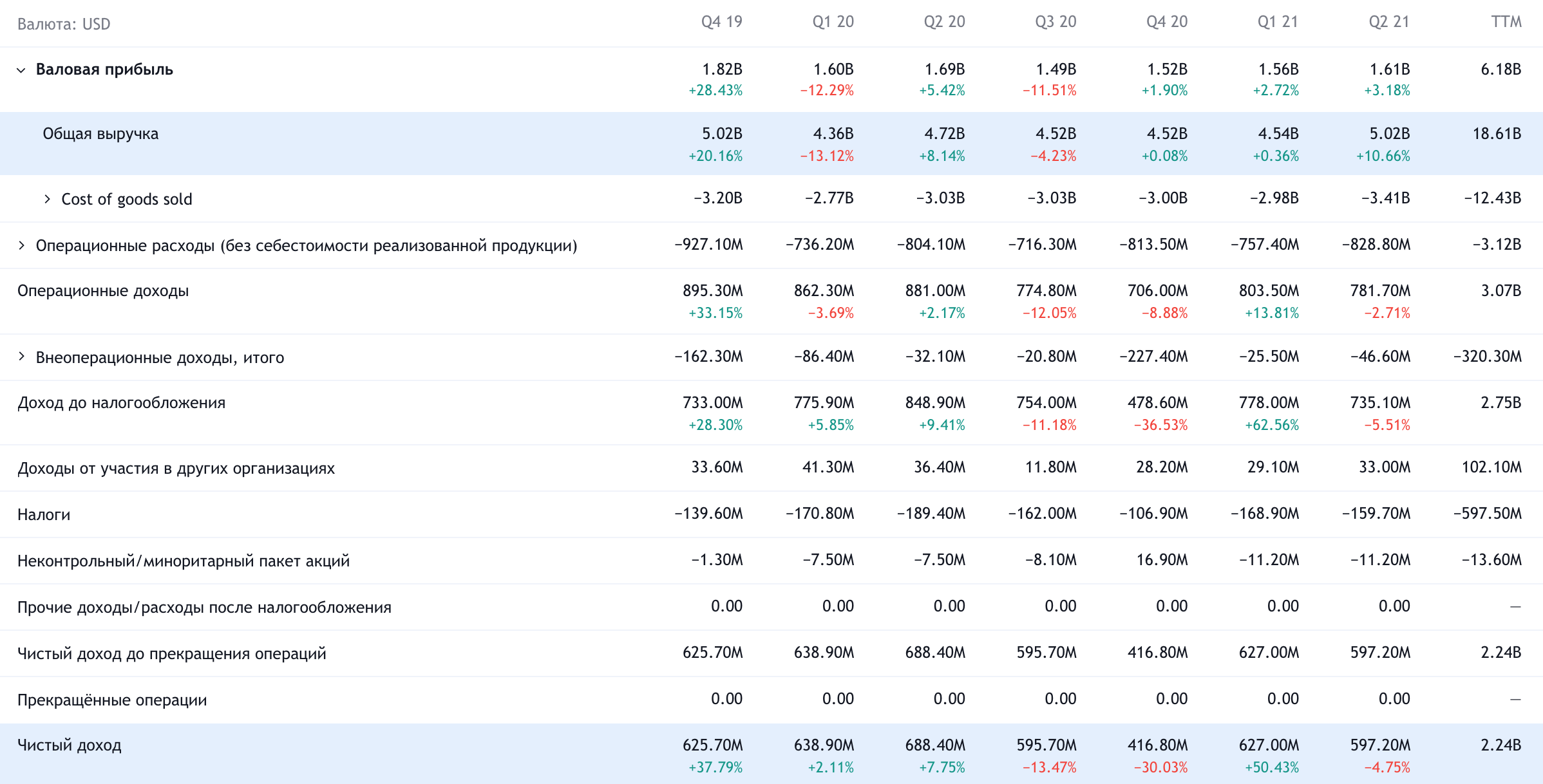Click the Операционные доходы row label
This screenshot has height=784, width=1543.
103,291
